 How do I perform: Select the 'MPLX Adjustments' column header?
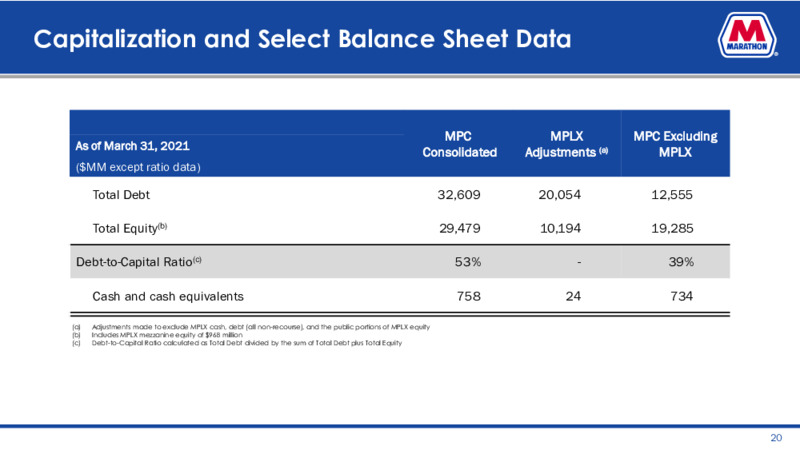point(566,144)
